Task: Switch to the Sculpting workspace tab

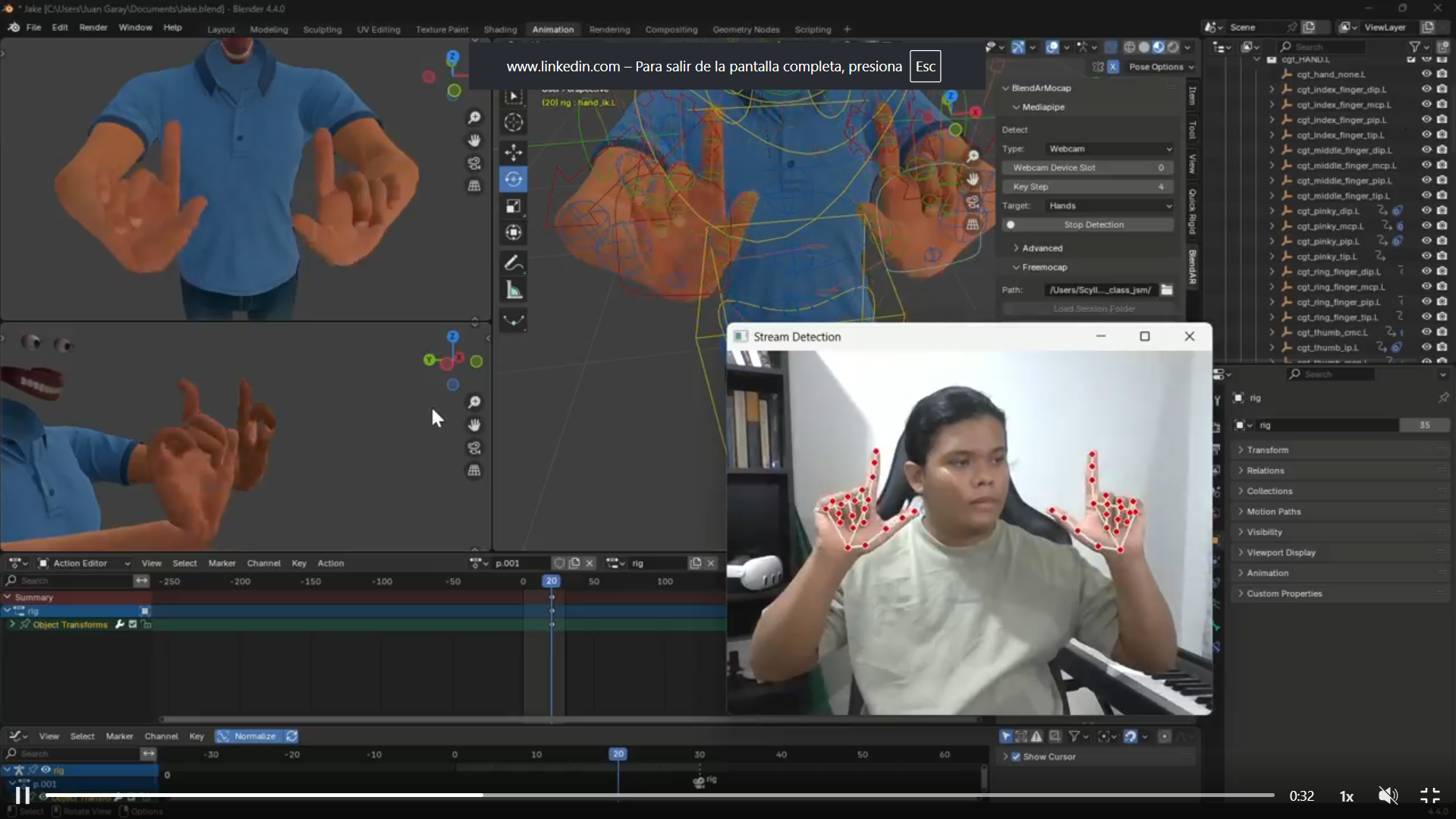Action: (x=322, y=30)
